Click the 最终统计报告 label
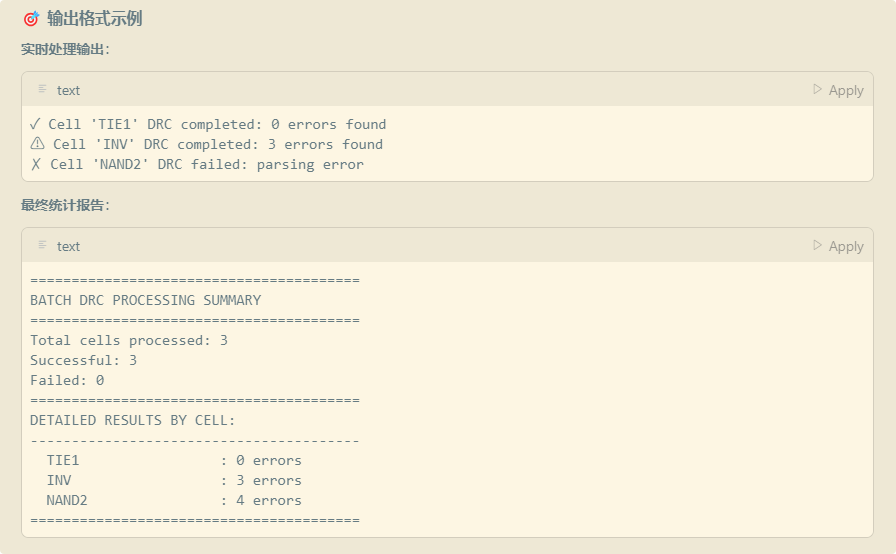 click(x=65, y=206)
